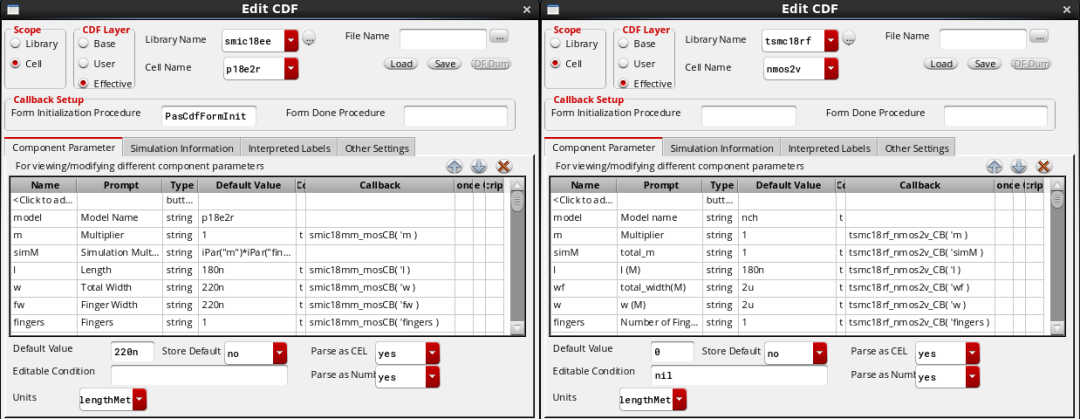Click parameter table vertical scrollbar in smic18ee window
Image resolution: width=1080 pixels, height=419 pixels.
tap(517, 260)
